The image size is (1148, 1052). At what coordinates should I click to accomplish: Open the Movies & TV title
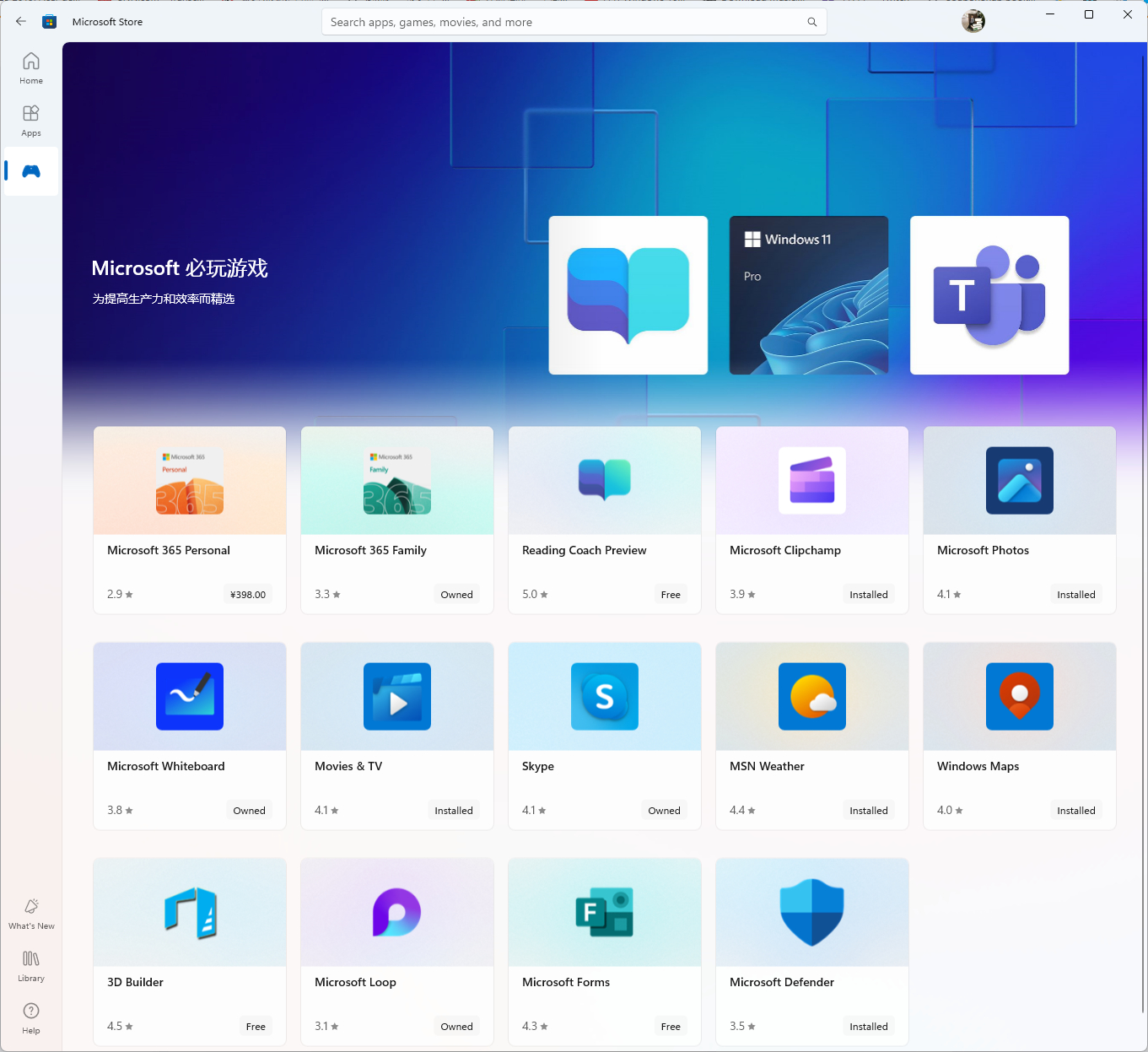click(x=348, y=766)
